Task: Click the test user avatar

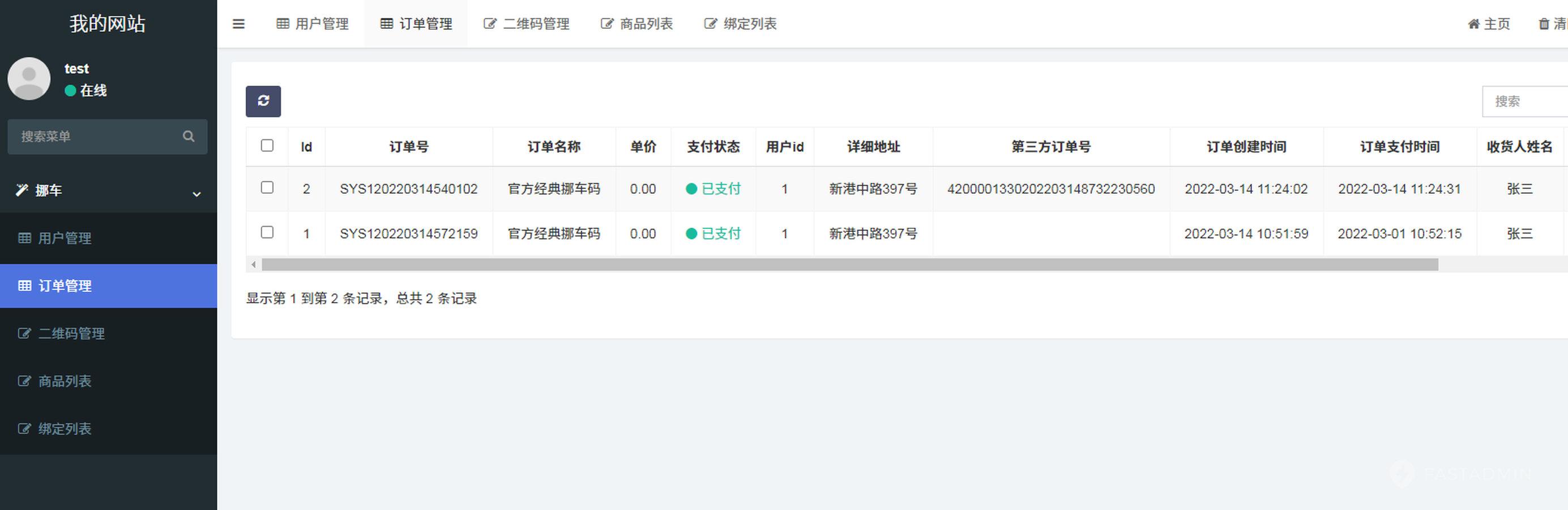Action: pyautogui.click(x=29, y=79)
